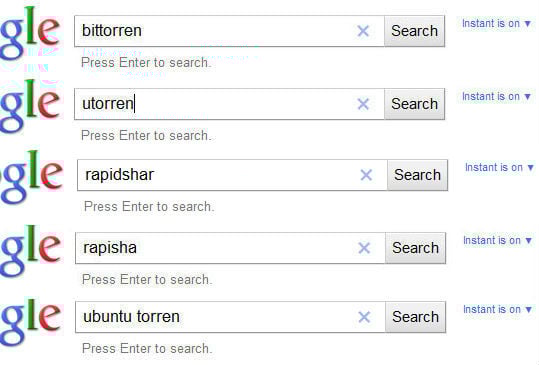The width and height of the screenshot is (539, 365).
Task: Expand 'Instant is on' arrow beside 'rapisha'
Action: (497, 241)
